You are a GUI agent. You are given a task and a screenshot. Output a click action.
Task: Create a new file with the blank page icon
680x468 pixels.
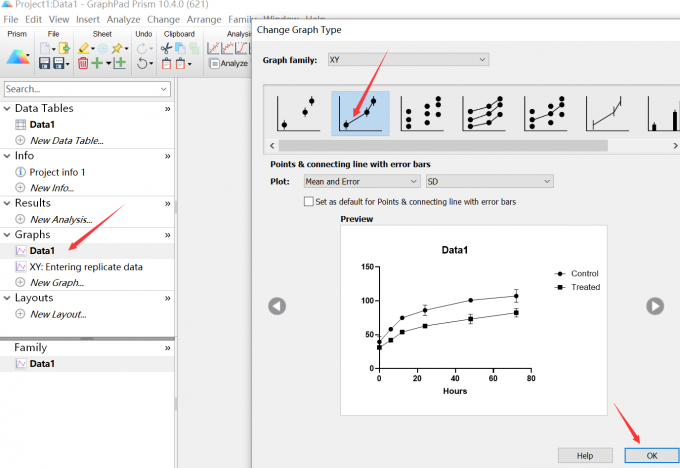[x=45, y=48]
